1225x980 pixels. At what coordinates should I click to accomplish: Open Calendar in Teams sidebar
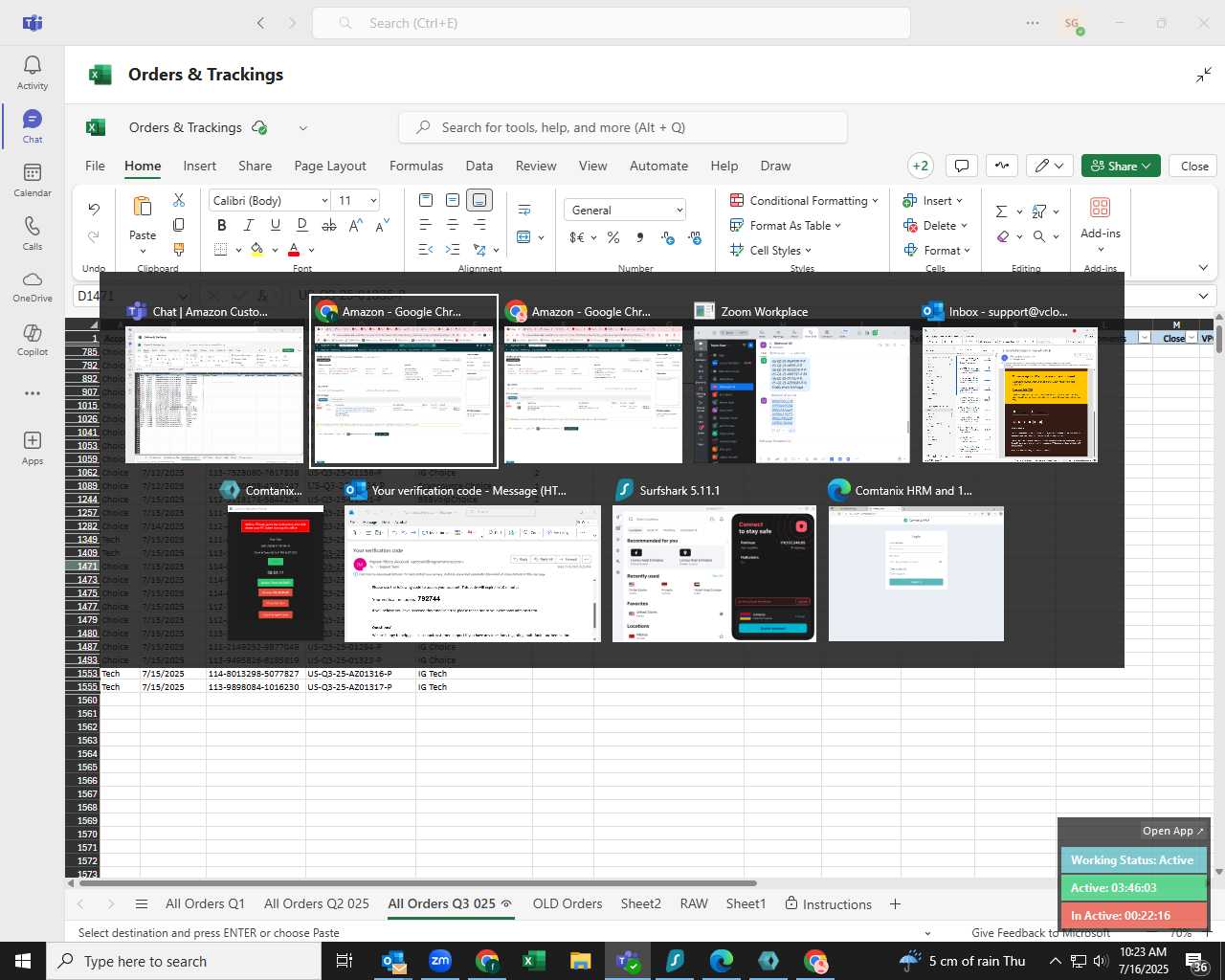pyautogui.click(x=32, y=180)
